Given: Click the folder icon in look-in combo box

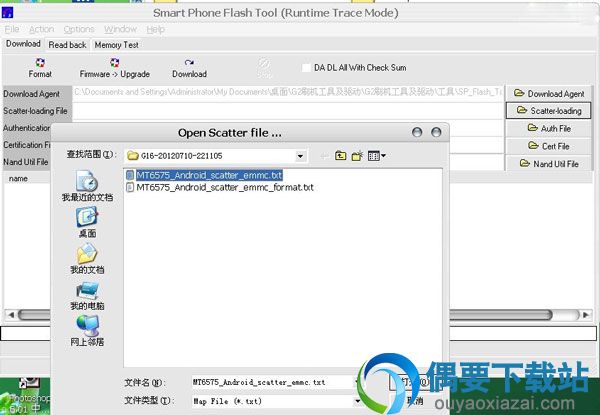Looking at the screenshot, I should [x=133, y=156].
